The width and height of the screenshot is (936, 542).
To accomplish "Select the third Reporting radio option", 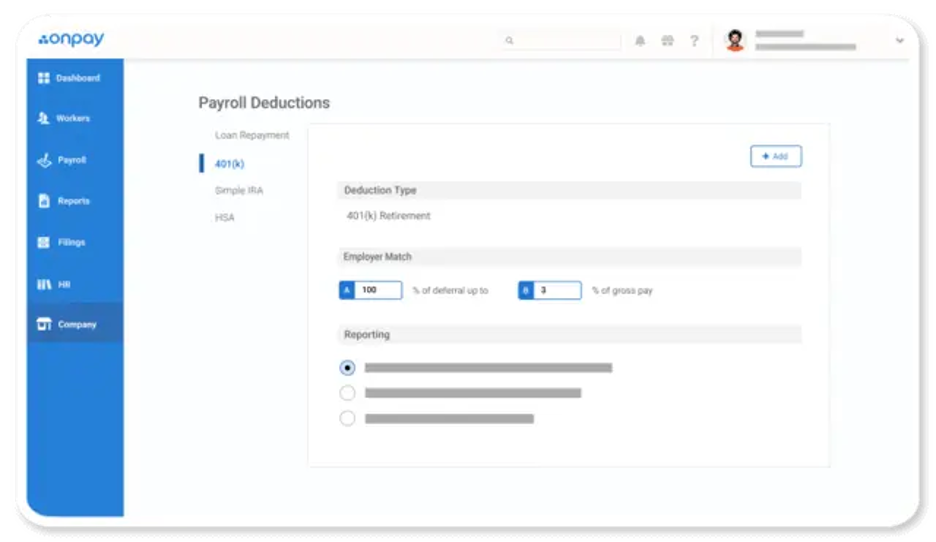I will (347, 418).
